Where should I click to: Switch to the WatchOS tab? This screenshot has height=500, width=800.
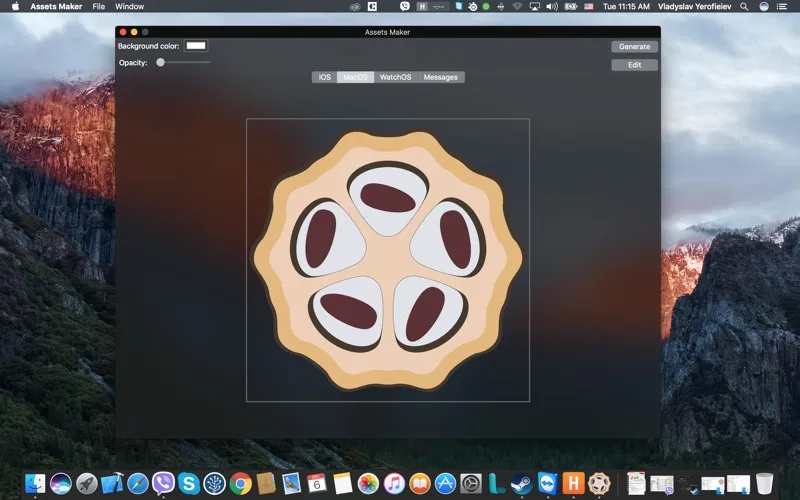click(396, 77)
